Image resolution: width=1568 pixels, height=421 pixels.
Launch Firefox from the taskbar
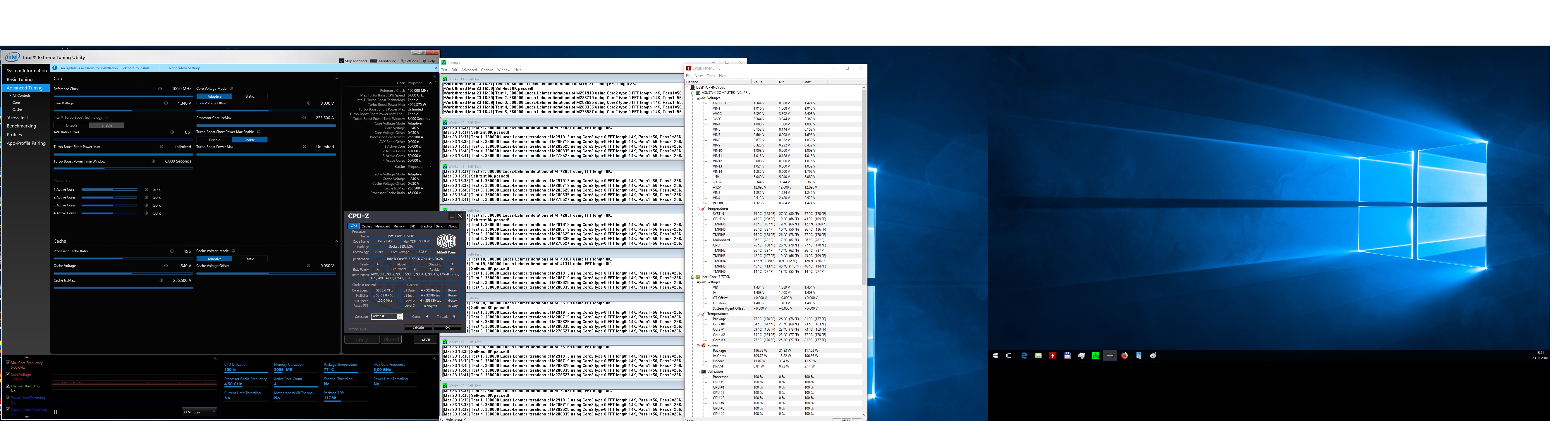pos(1124,356)
